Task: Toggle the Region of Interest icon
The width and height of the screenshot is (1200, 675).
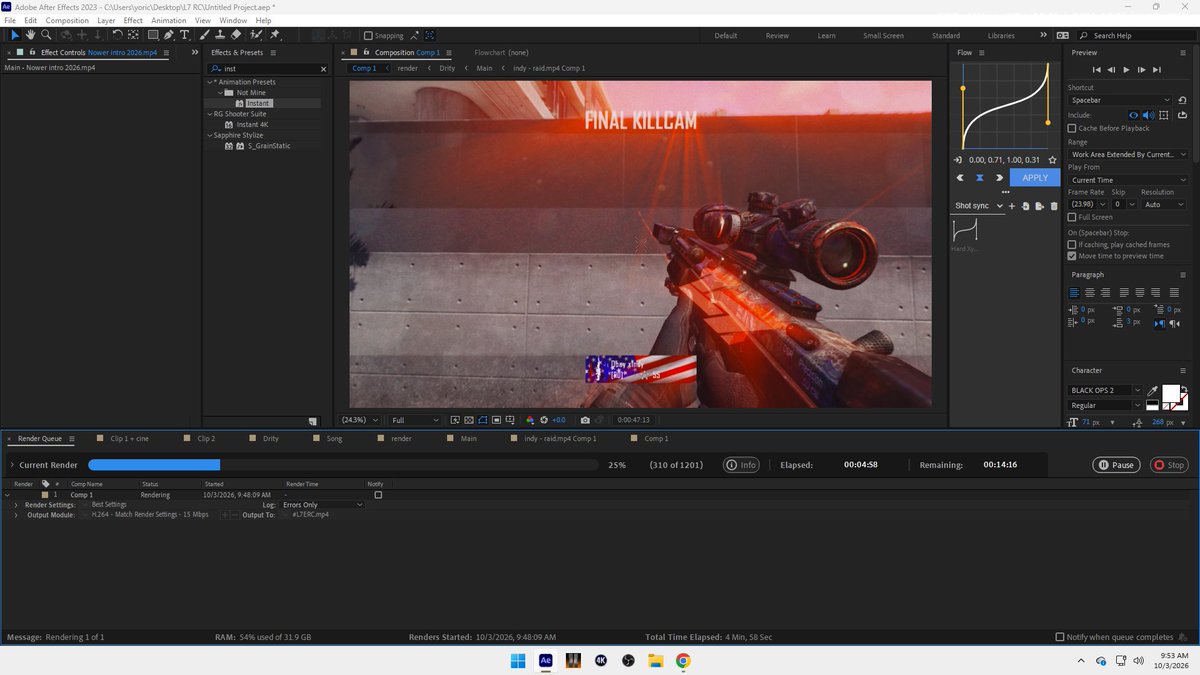Action: pos(497,420)
